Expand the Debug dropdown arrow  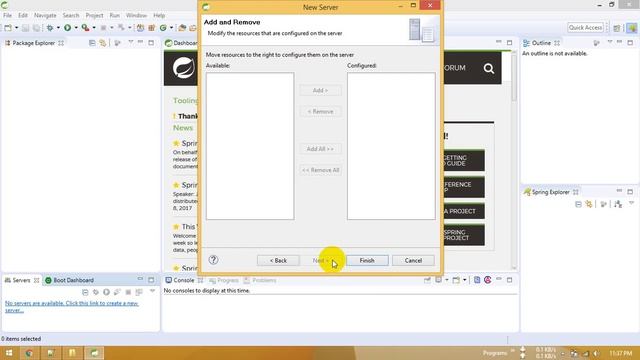pyautogui.click(x=58, y=28)
